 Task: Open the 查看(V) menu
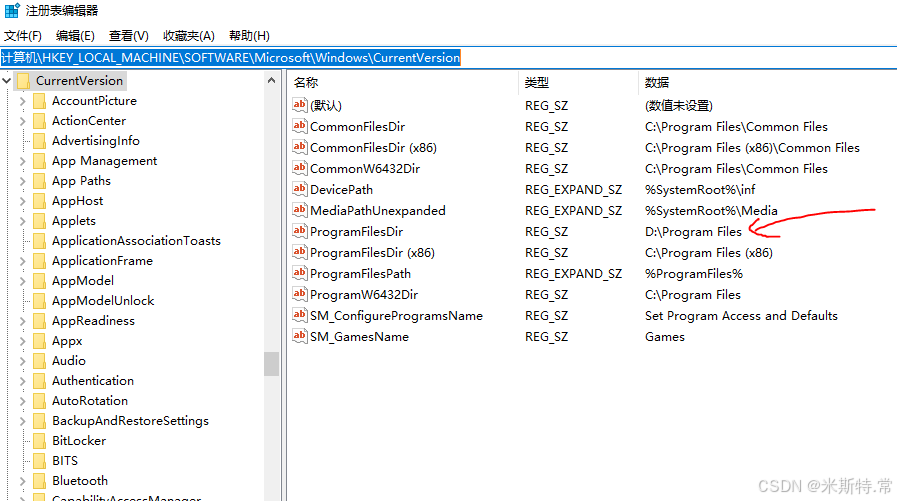(129, 36)
